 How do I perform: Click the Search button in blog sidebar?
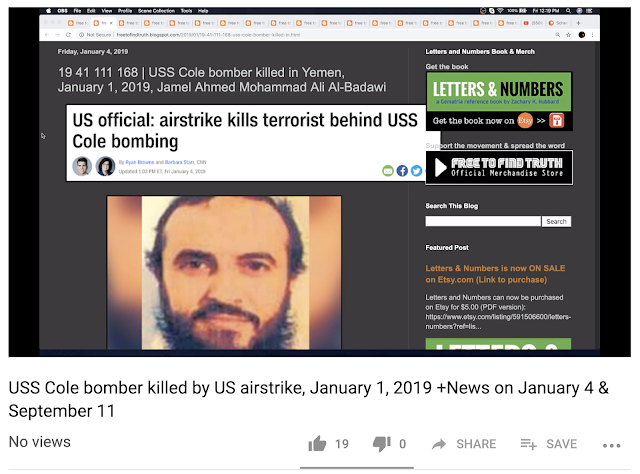coord(556,221)
